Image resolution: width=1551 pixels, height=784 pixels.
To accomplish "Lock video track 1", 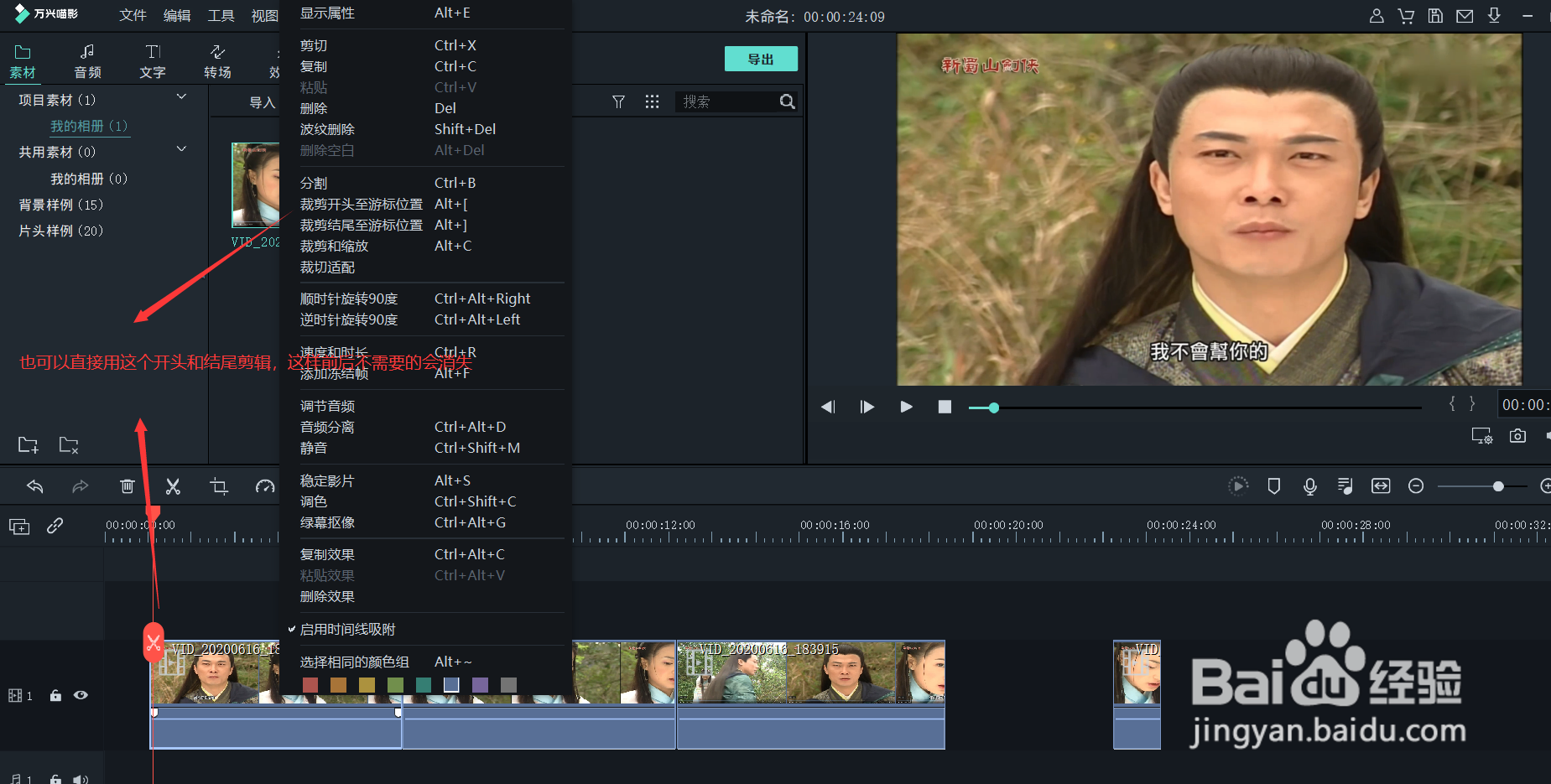I will pos(55,695).
